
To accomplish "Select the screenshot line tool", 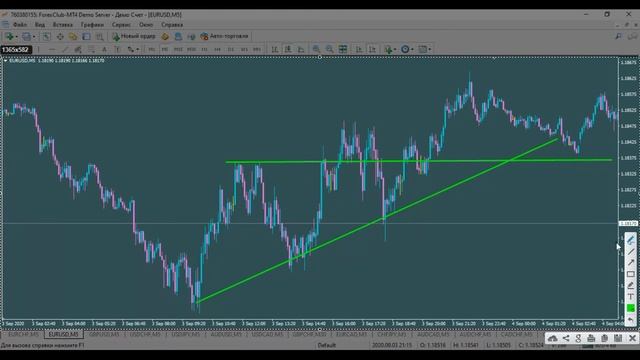I will pos(631,251).
